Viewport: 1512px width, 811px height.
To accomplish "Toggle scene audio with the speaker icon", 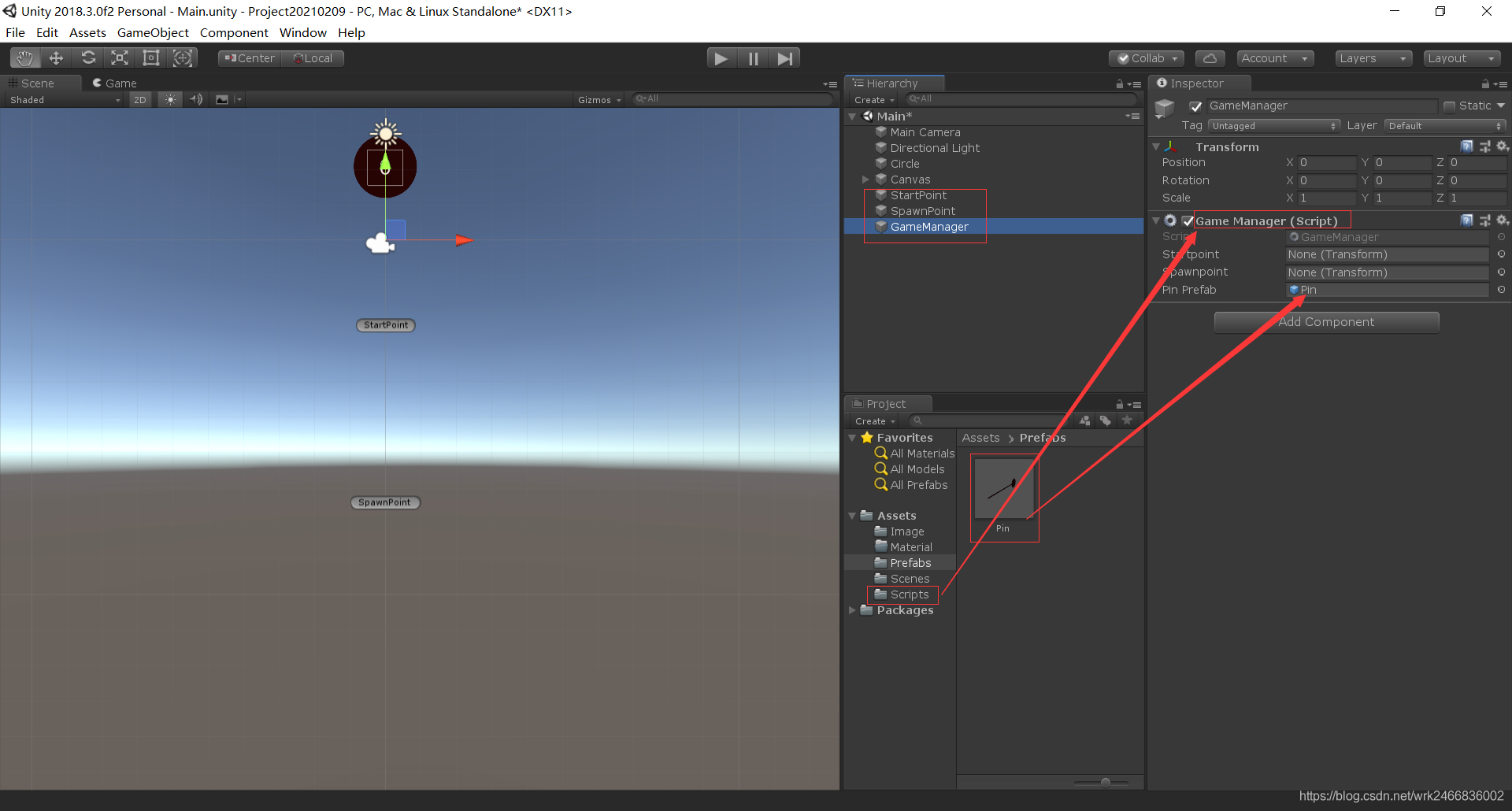I will click(x=195, y=99).
